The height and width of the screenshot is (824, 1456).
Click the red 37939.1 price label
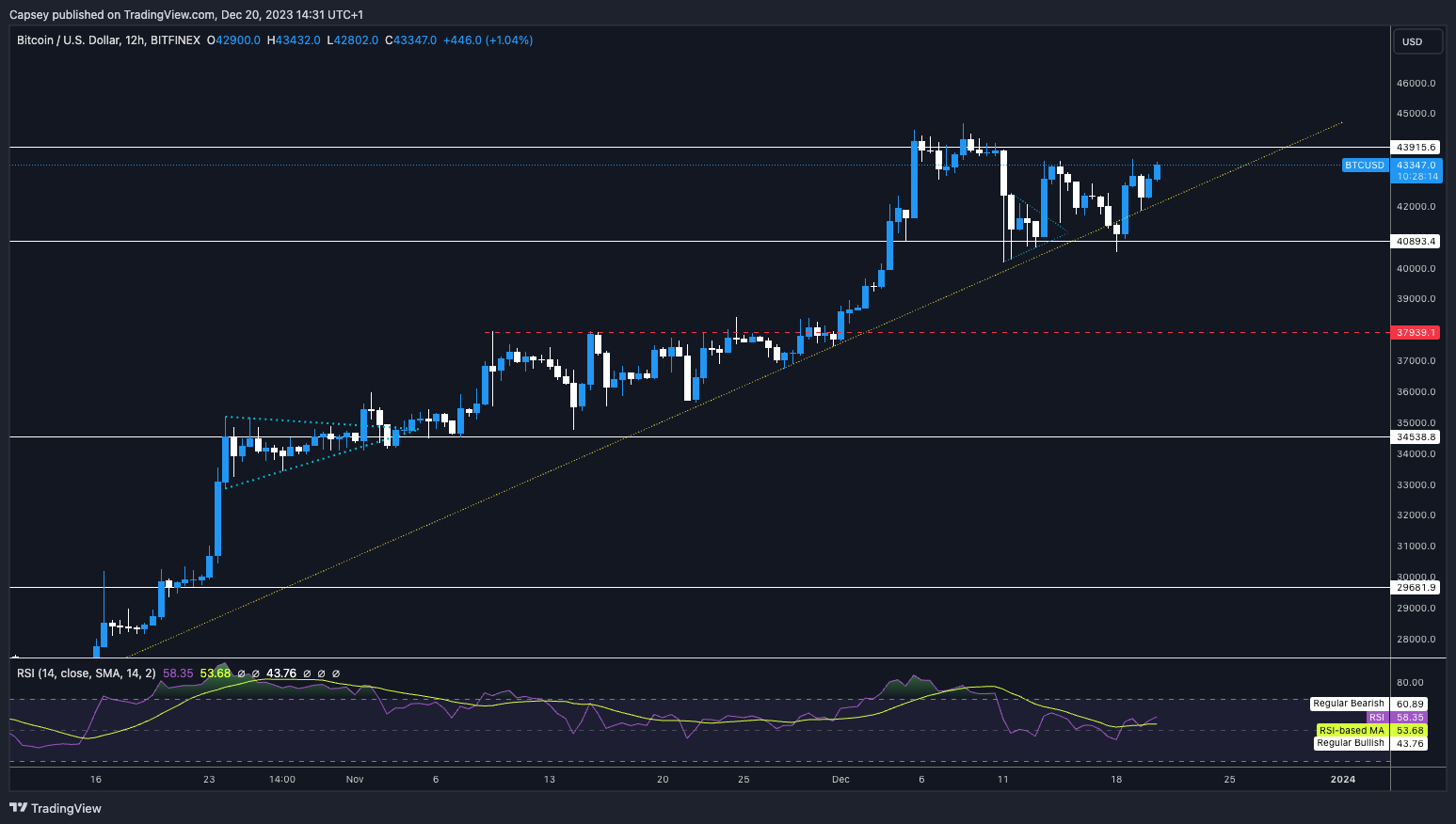pos(1416,333)
